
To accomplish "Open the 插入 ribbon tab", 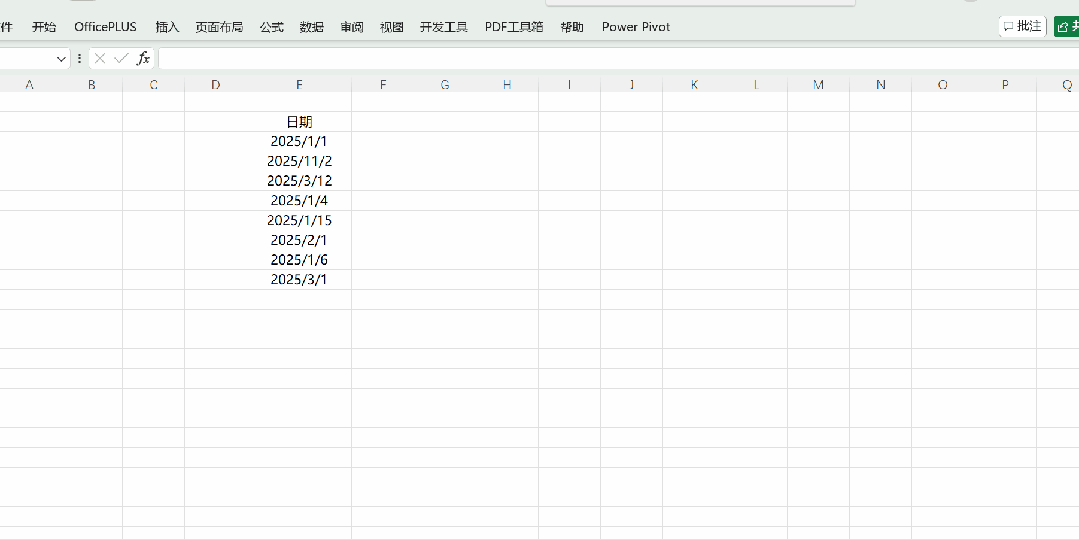I will 167,27.
